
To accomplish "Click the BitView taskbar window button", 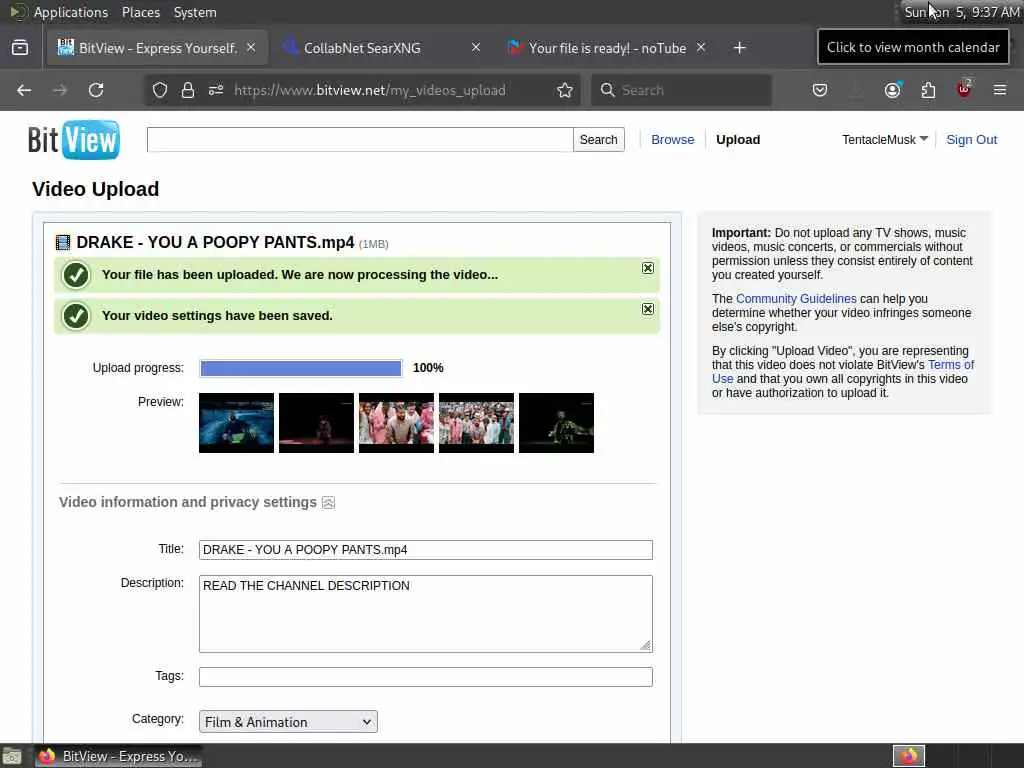I will [118, 756].
